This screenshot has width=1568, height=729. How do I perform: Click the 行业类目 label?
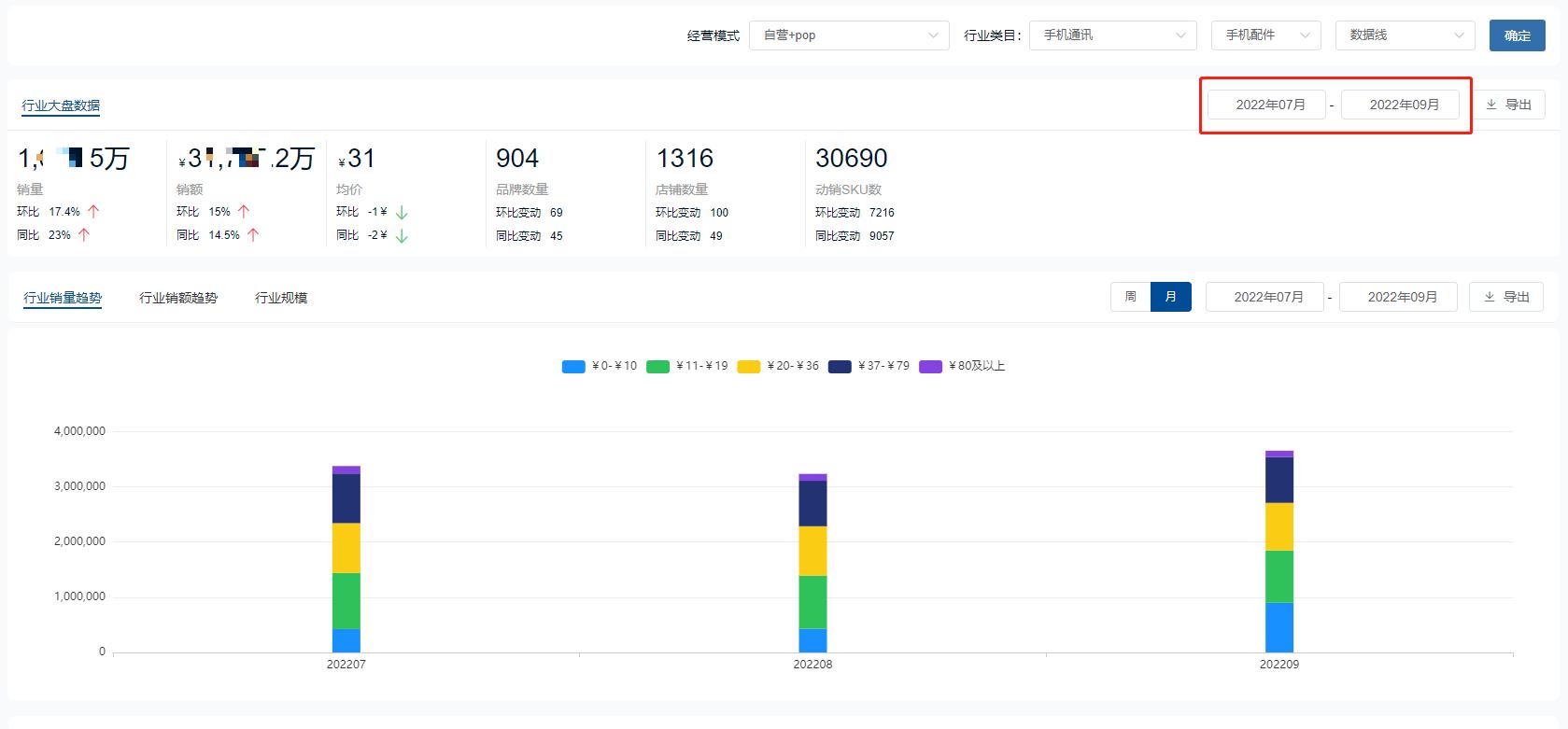pyautogui.click(x=993, y=35)
